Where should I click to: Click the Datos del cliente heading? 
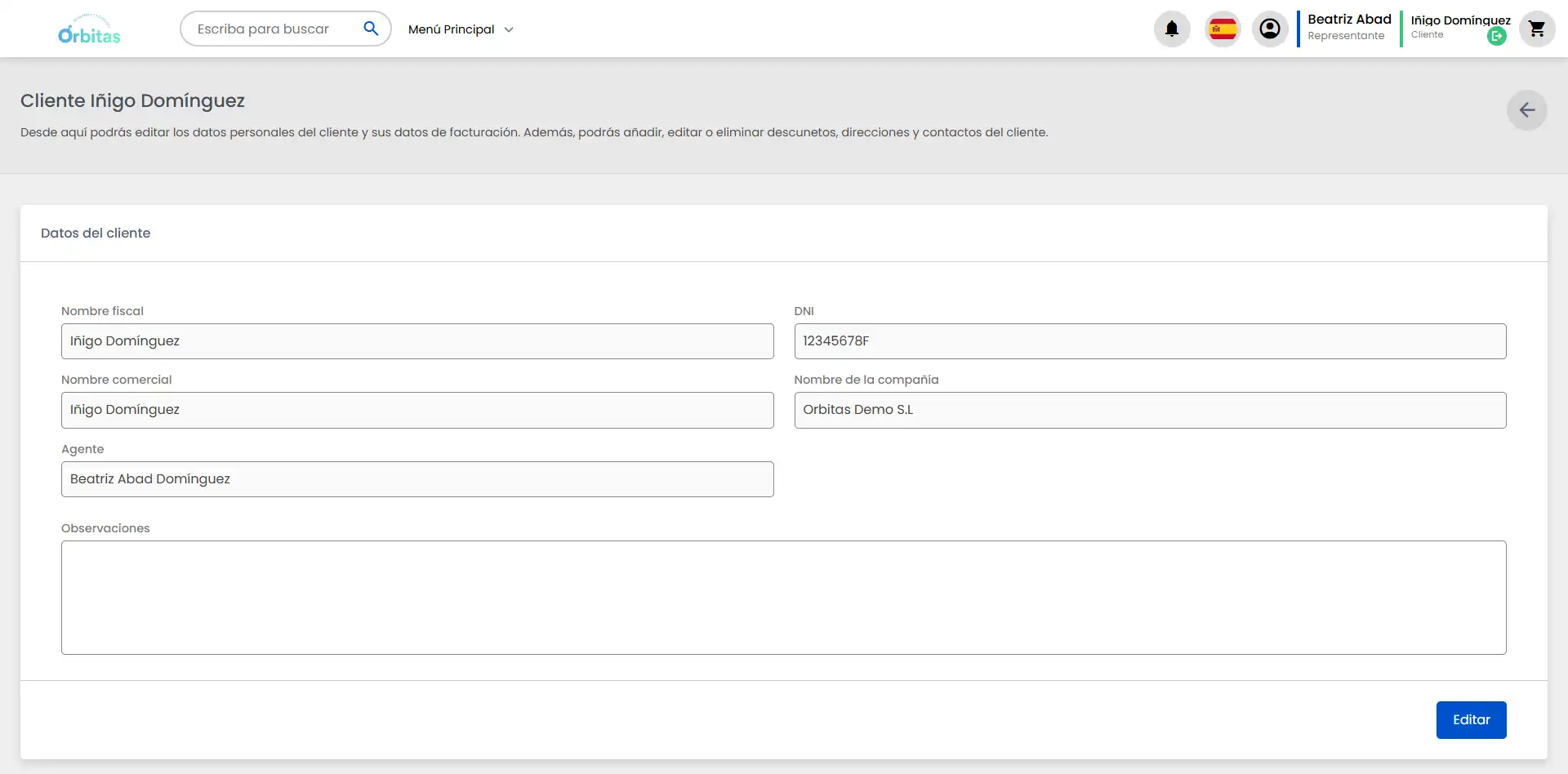click(96, 233)
